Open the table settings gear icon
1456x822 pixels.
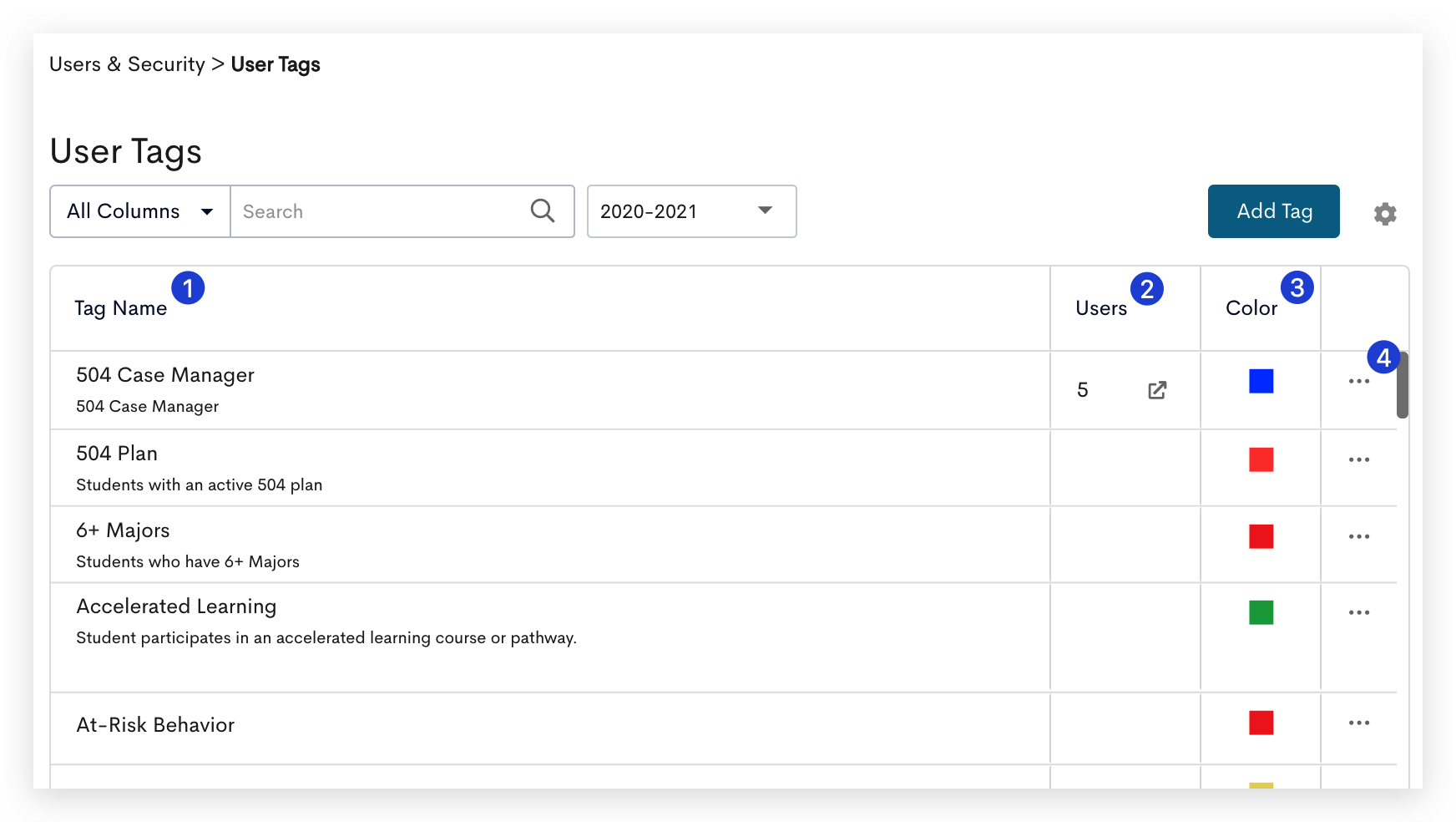1385,214
